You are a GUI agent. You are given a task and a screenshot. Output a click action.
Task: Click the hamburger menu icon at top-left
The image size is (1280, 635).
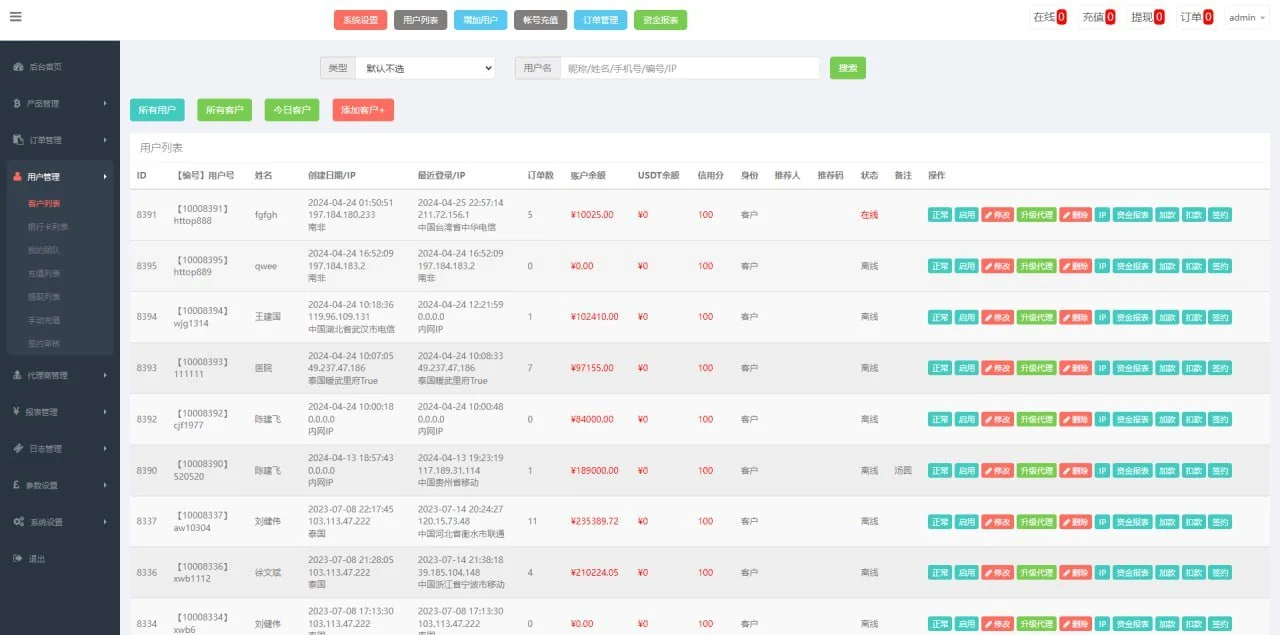tap(15, 17)
